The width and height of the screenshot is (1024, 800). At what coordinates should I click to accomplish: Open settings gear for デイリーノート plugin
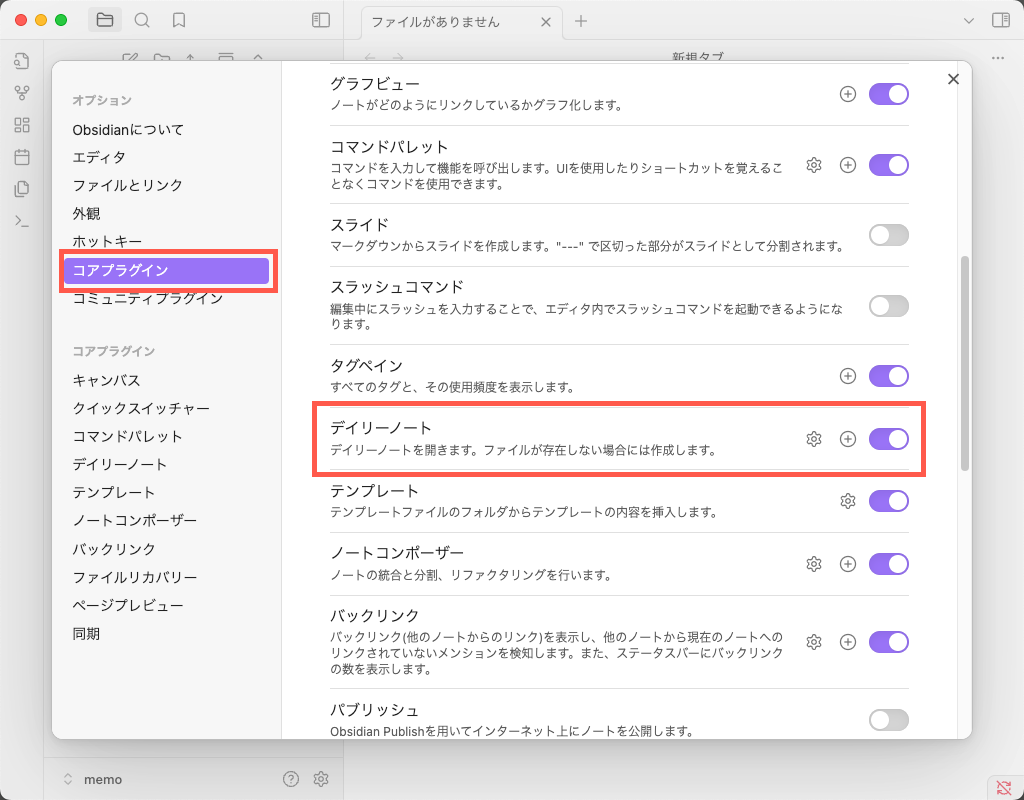(x=814, y=439)
